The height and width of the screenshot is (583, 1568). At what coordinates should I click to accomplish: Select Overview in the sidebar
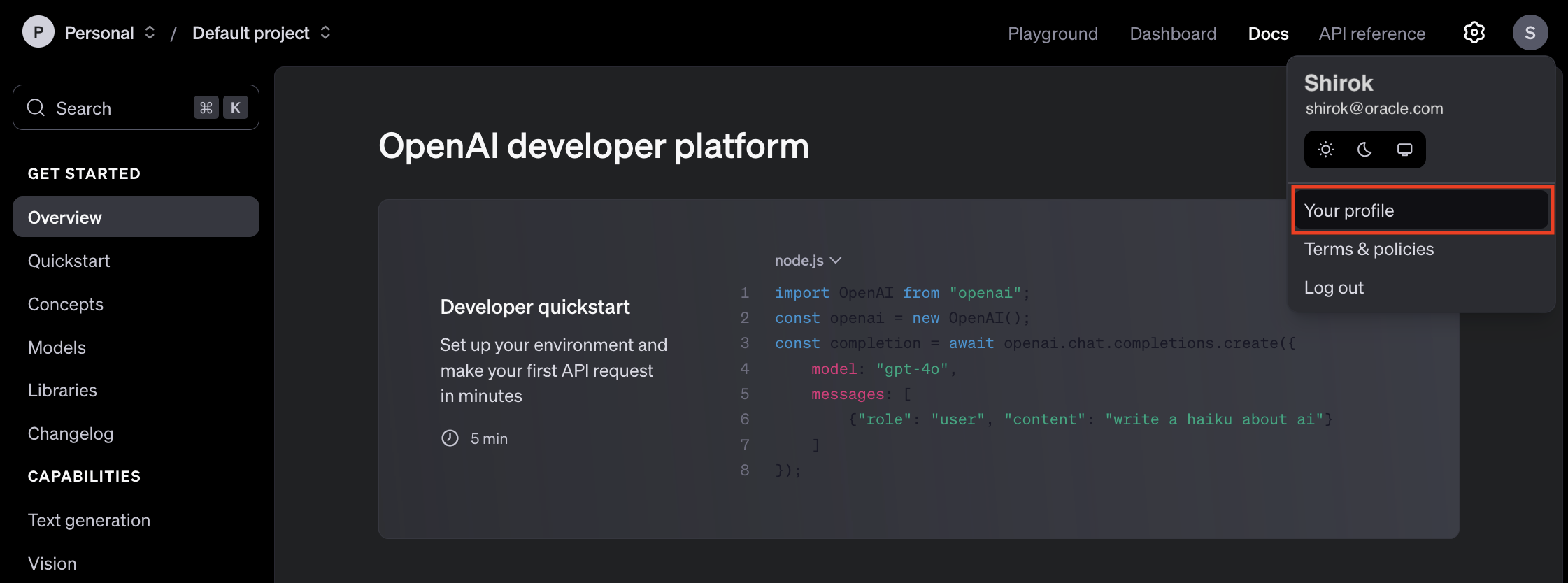[136, 217]
